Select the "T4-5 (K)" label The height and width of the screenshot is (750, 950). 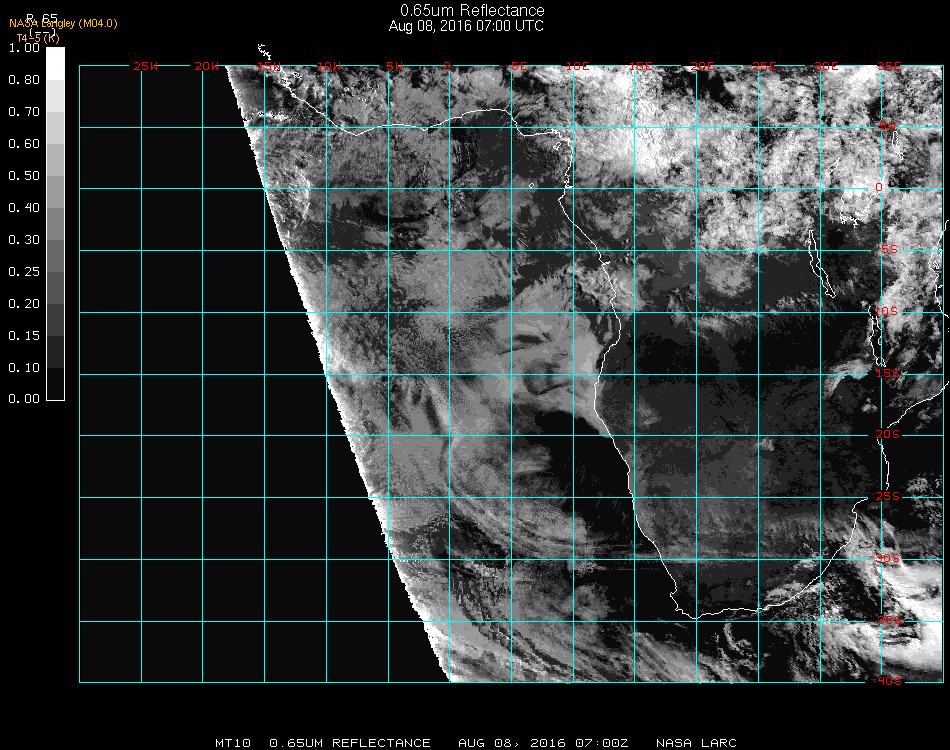tap(38, 38)
